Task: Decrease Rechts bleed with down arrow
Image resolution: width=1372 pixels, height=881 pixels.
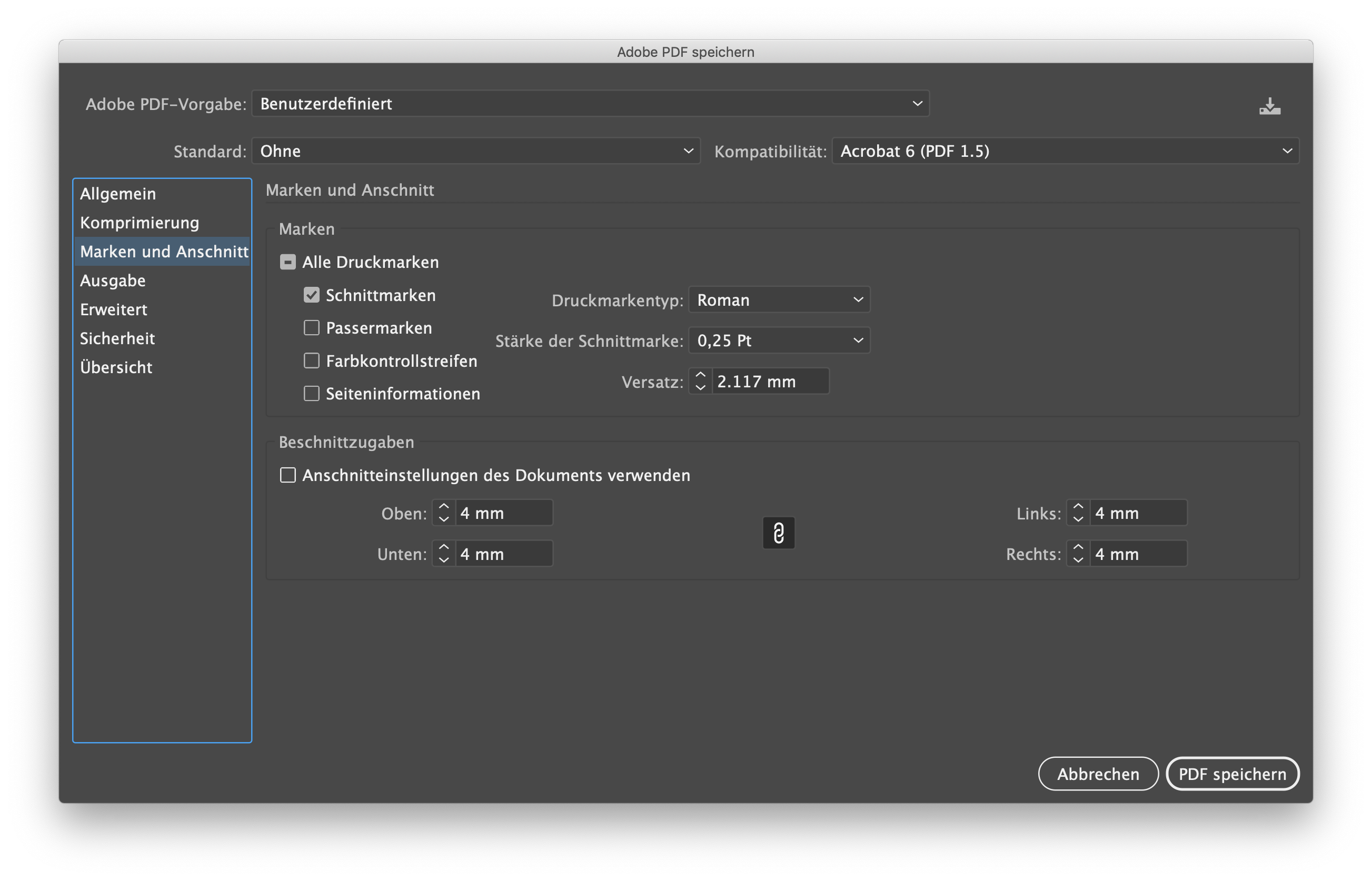Action: tap(1078, 560)
